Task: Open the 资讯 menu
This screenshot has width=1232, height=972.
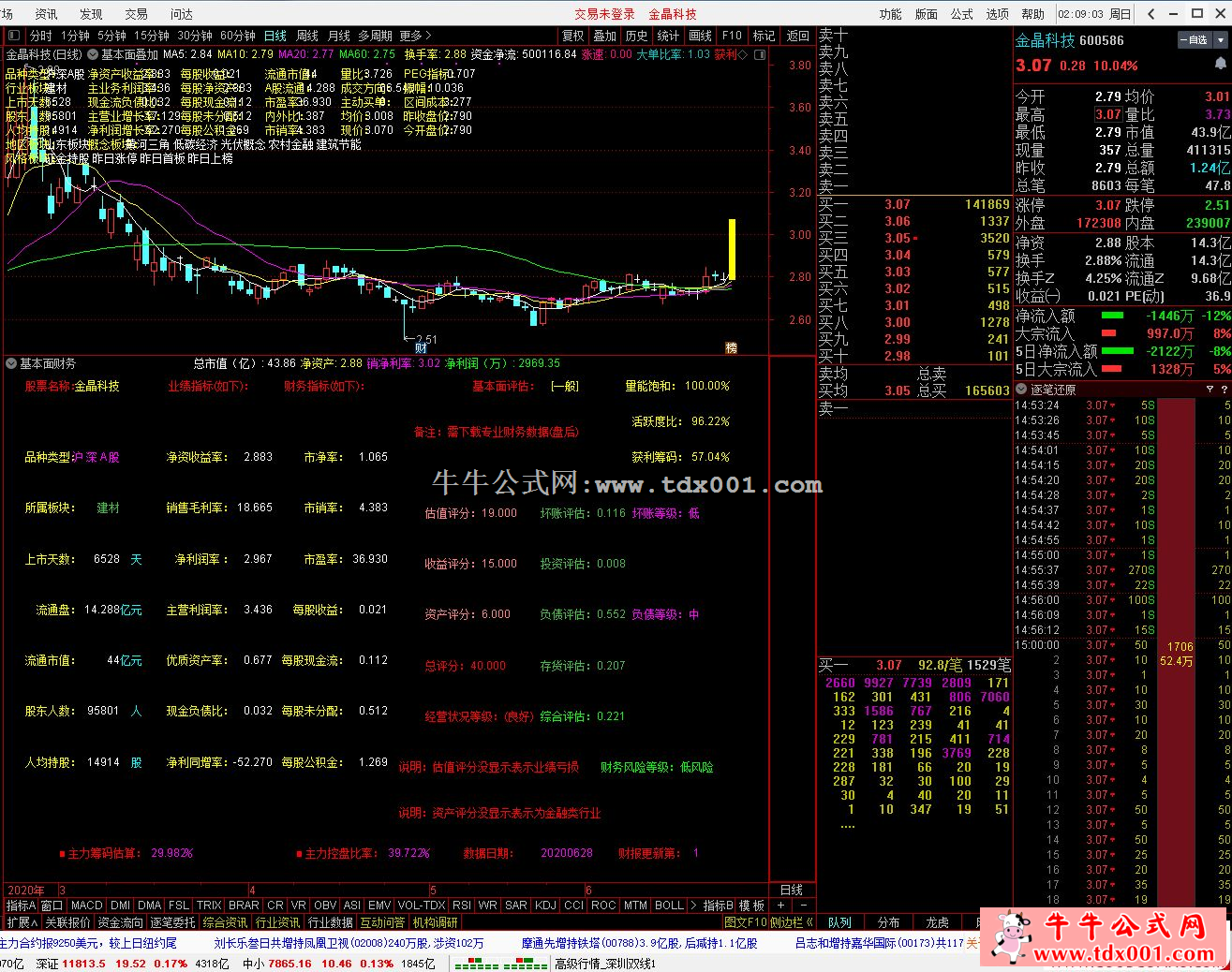Action: click(46, 14)
